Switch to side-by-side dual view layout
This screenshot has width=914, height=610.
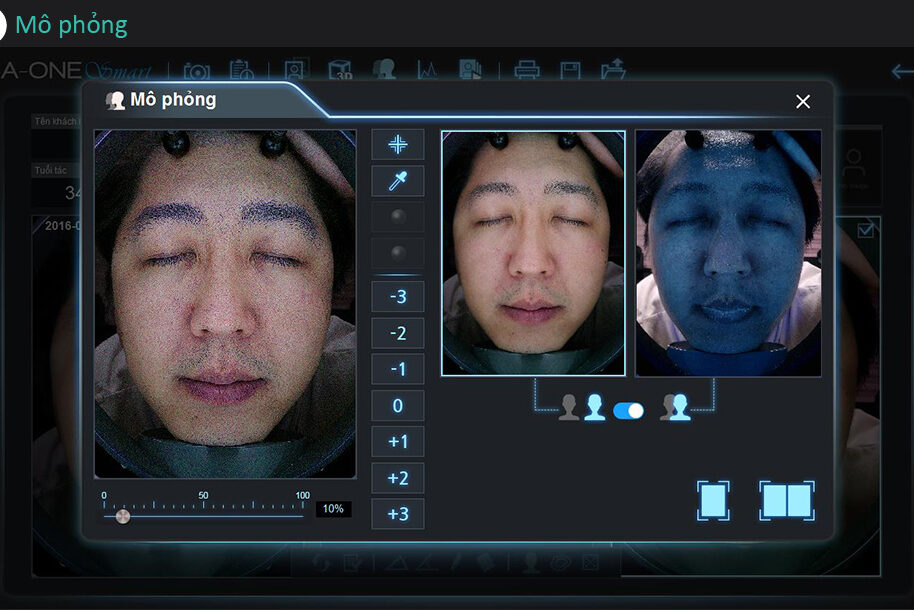point(786,500)
